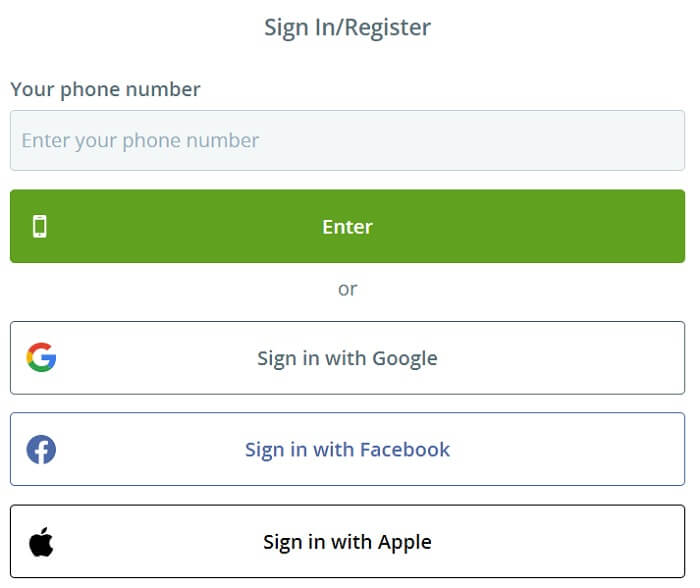Choose Sign in with Facebook

[347, 449]
